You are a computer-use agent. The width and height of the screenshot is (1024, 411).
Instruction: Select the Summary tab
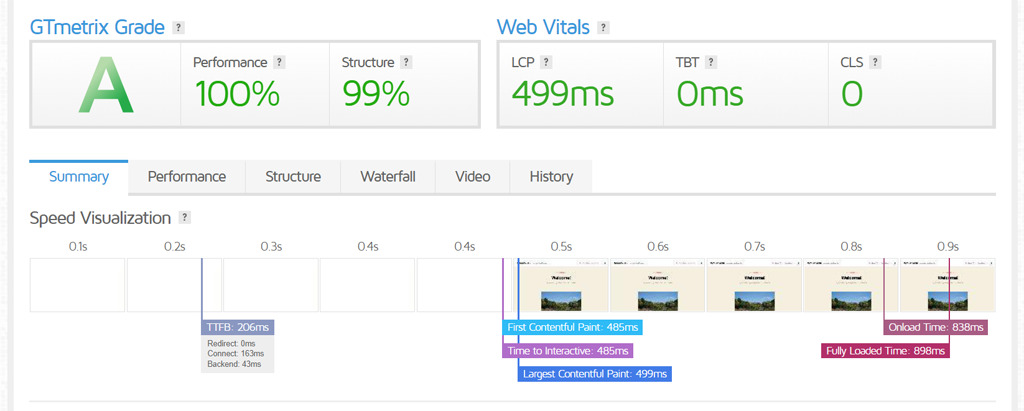coord(79,177)
